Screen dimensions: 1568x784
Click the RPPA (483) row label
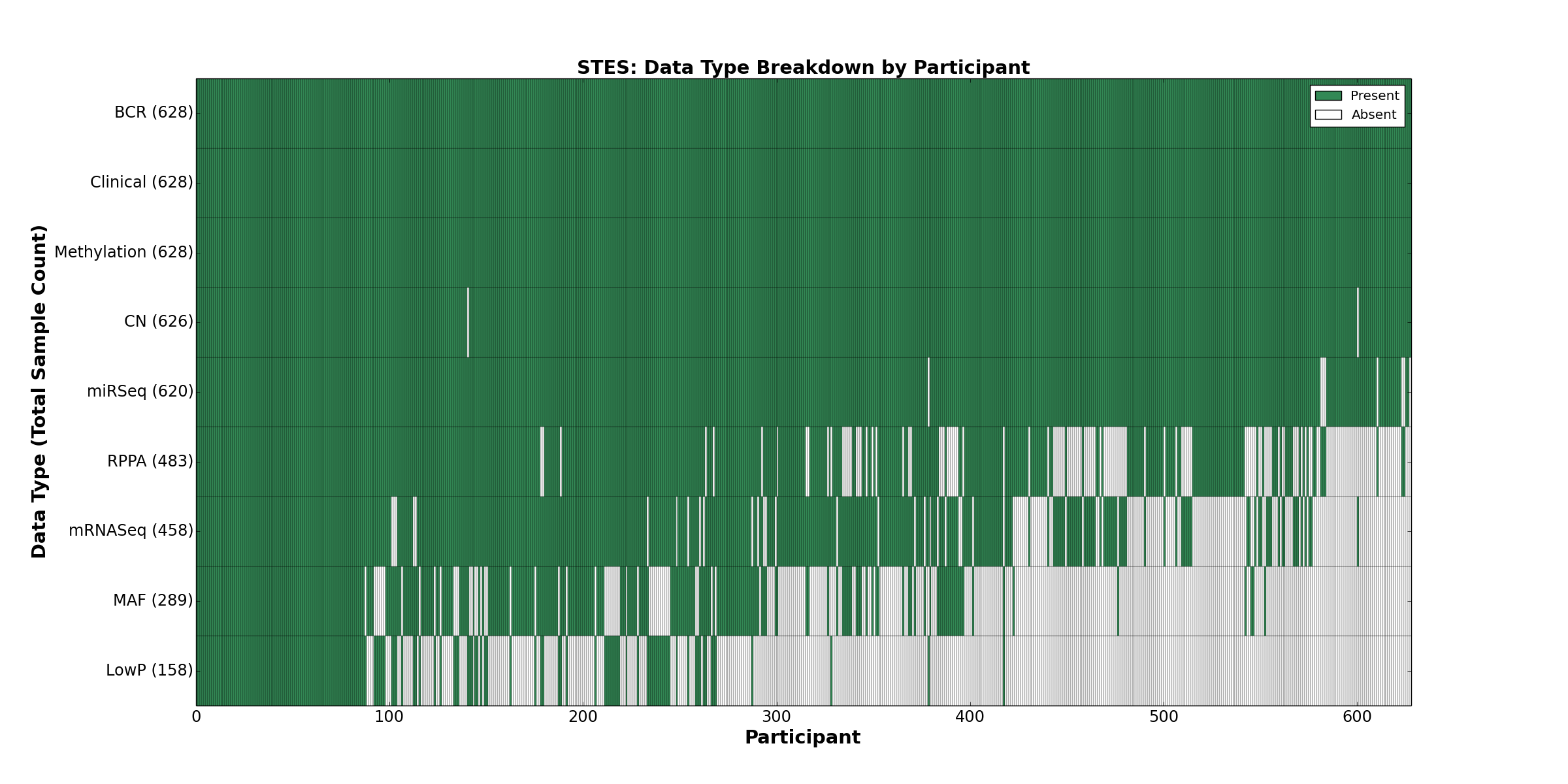pos(150,461)
